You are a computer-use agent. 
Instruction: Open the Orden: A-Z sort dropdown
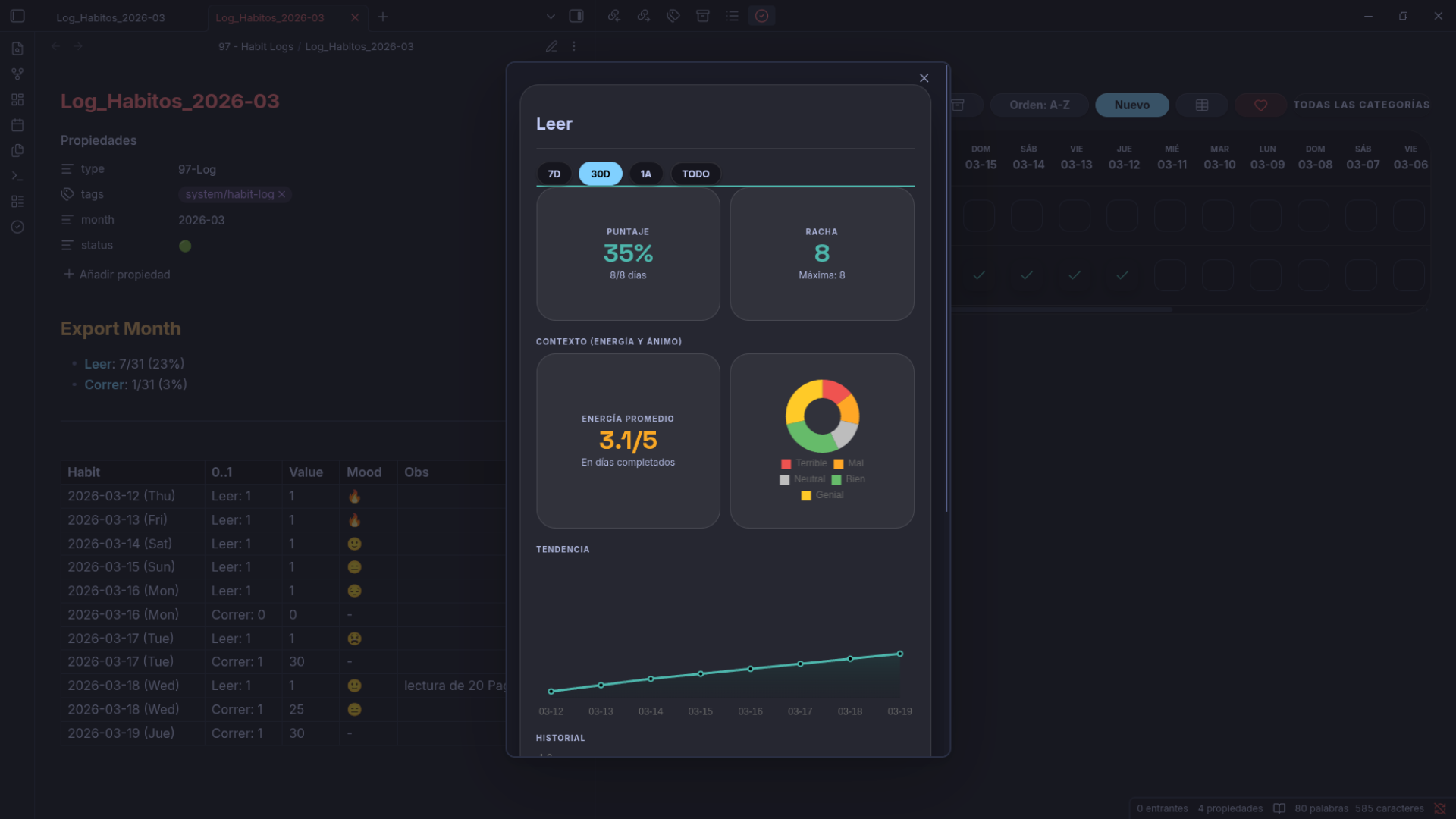pyautogui.click(x=1039, y=105)
